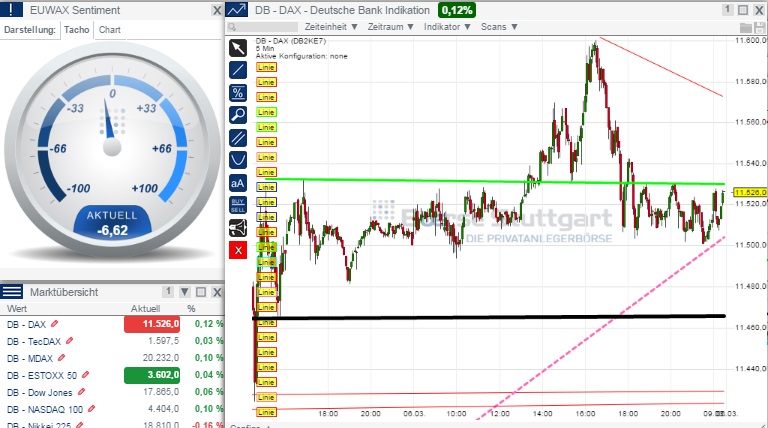
Task: Click the 20.232,0 MDAX value
Action: pyautogui.click(x=161, y=358)
